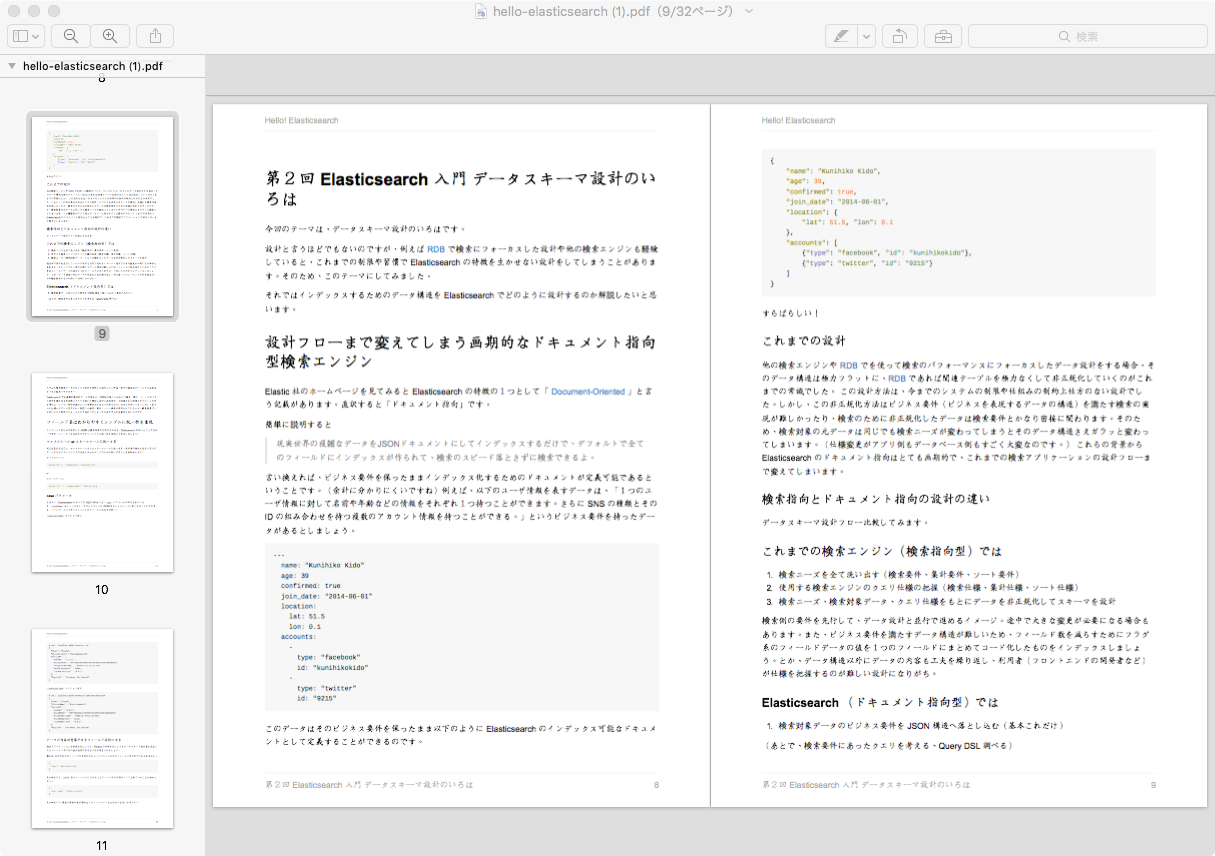Click left page header Hello! Elasticsearch
This screenshot has height=856, width=1215.
[301, 120]
